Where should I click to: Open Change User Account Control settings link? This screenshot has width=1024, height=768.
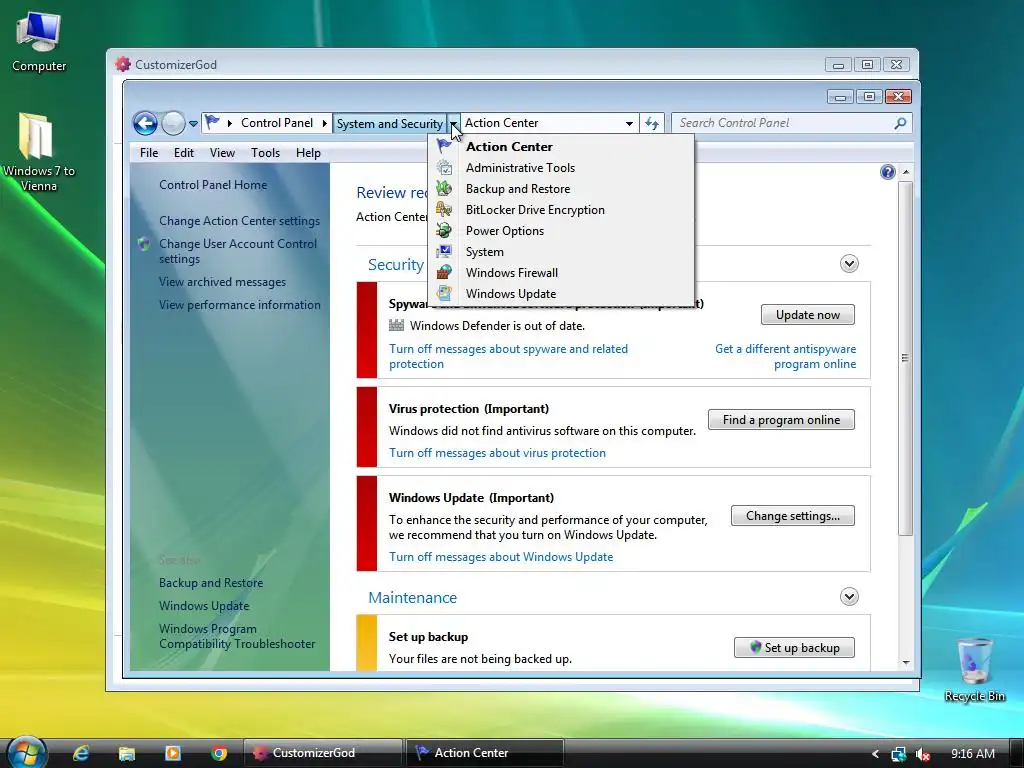tap(238, 251)
